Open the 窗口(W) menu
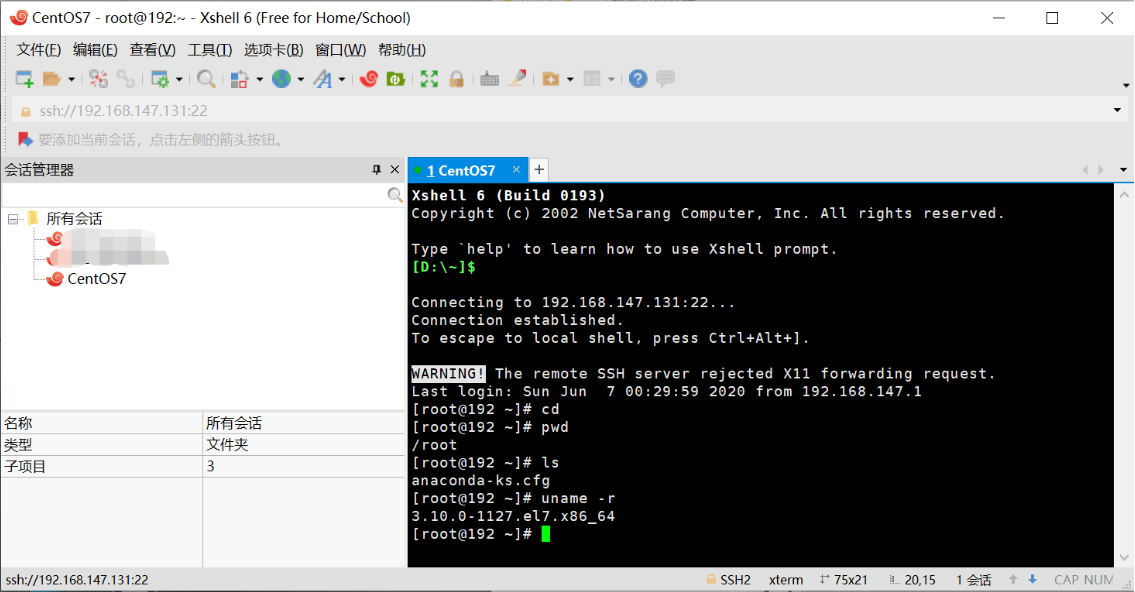The height and width of the screenshot is (592, 1135). (x=341, y=50)
